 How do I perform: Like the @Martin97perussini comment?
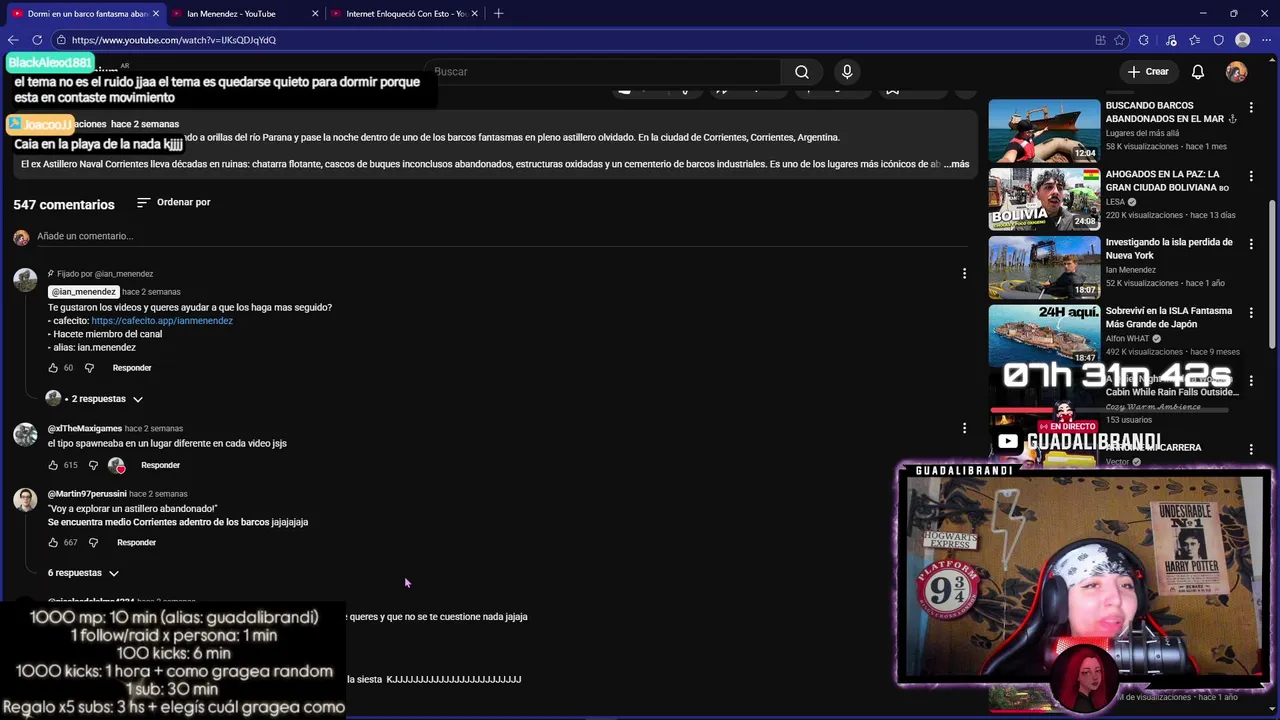(53, 543)
